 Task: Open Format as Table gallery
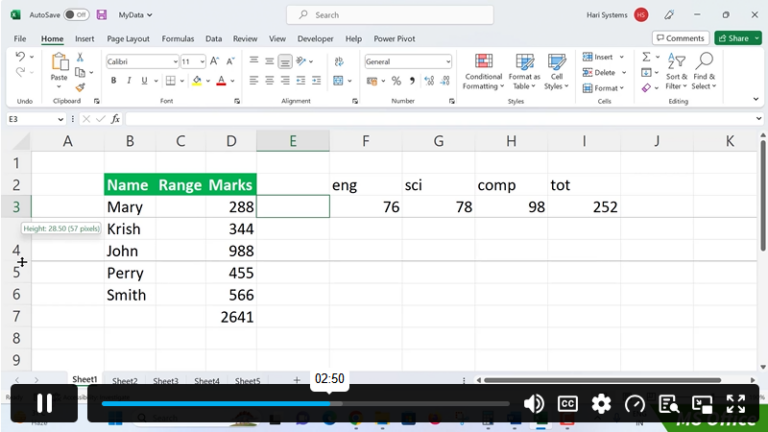(524, 72)
